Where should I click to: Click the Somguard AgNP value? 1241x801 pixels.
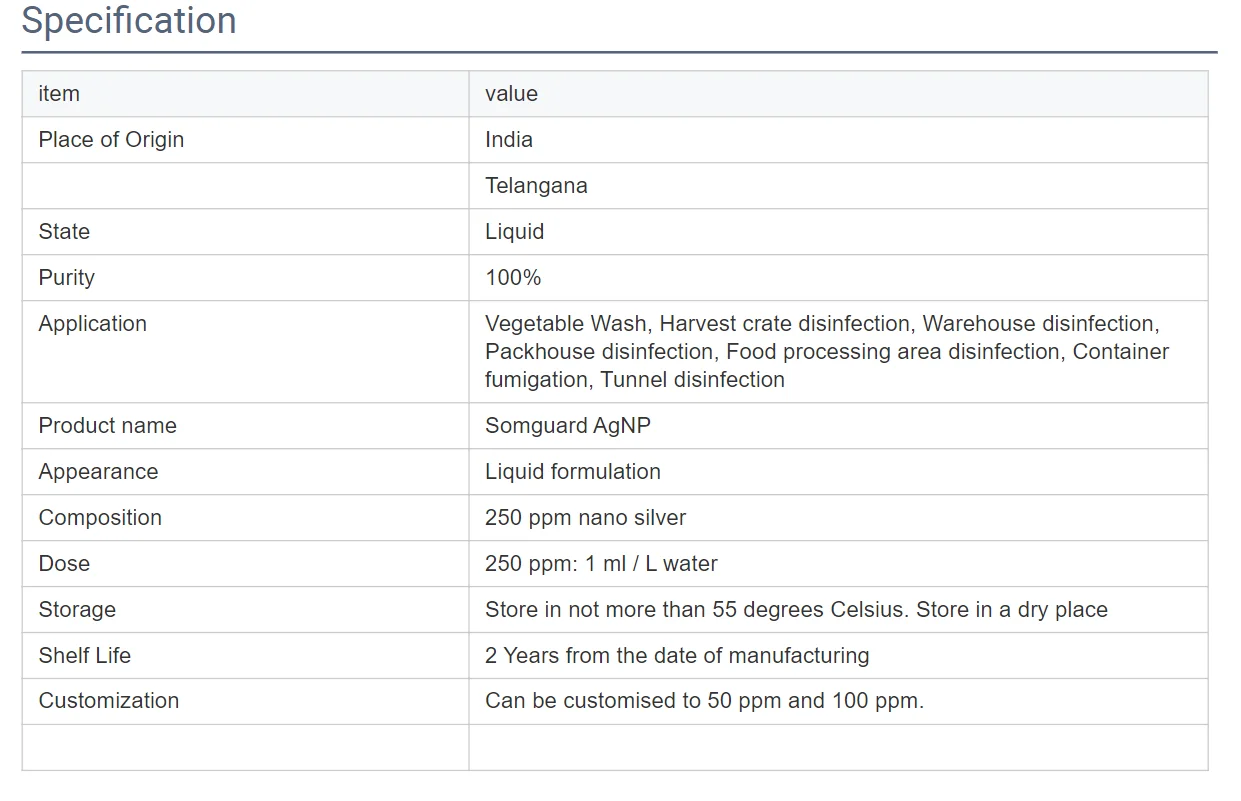(x=567, y=425)
